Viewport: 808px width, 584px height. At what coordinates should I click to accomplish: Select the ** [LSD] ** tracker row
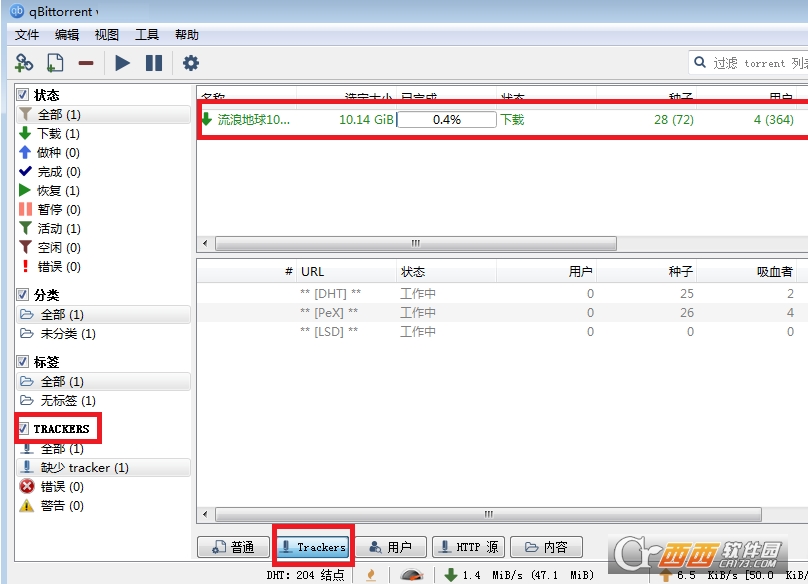[x=502, y=331]
